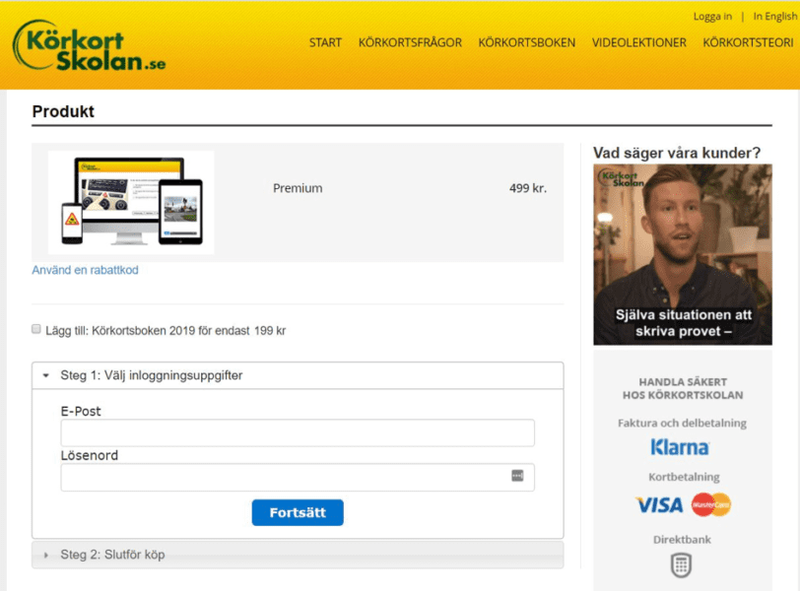Tick the Körkortsboken 2019 add-on checkbox
Viewport: 800px width, 591px height.
[37, 329]
